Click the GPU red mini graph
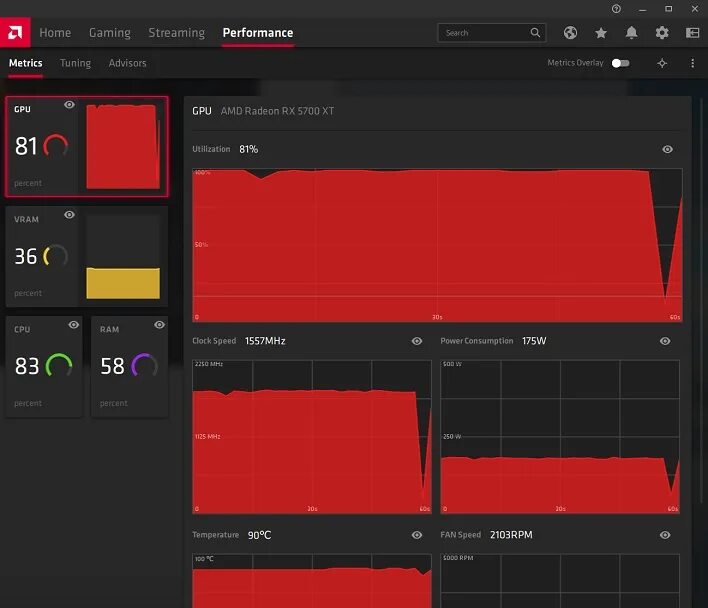The height and width of the screenshot is (608, 708). click(x=123, y=147)
